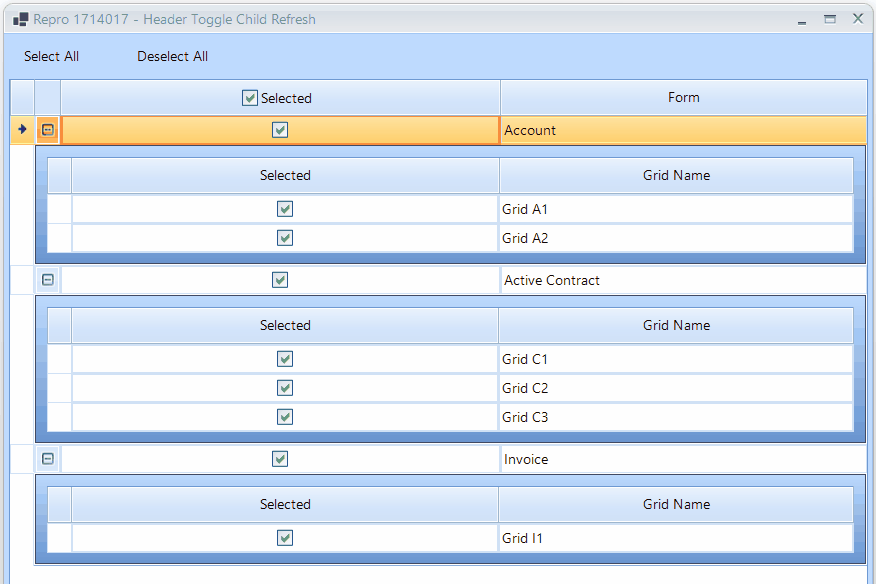This screenshot has height=584, width=876.
Task: Uncheck the Grid C3 checkbox
Action: coord(285,417)
